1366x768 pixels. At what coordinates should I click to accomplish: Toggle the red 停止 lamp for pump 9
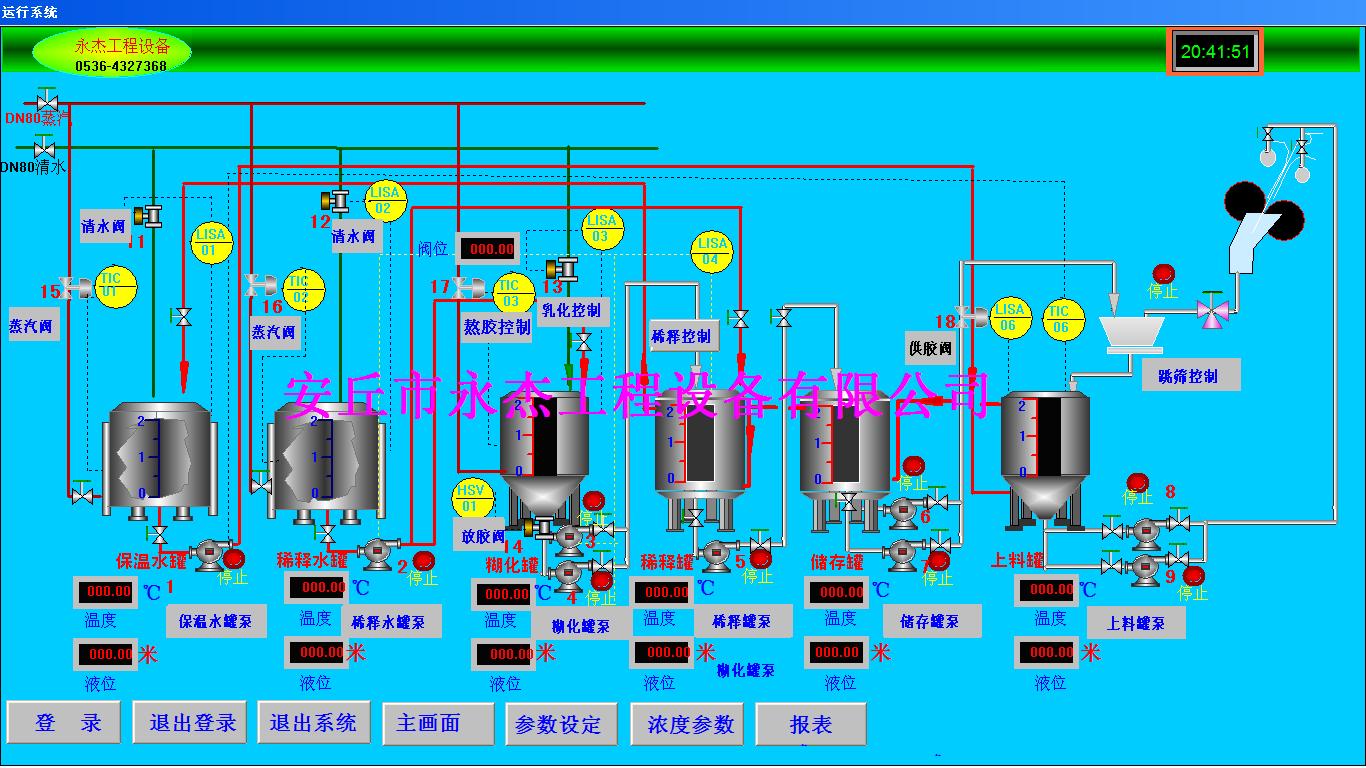(x=1193, y=575)
